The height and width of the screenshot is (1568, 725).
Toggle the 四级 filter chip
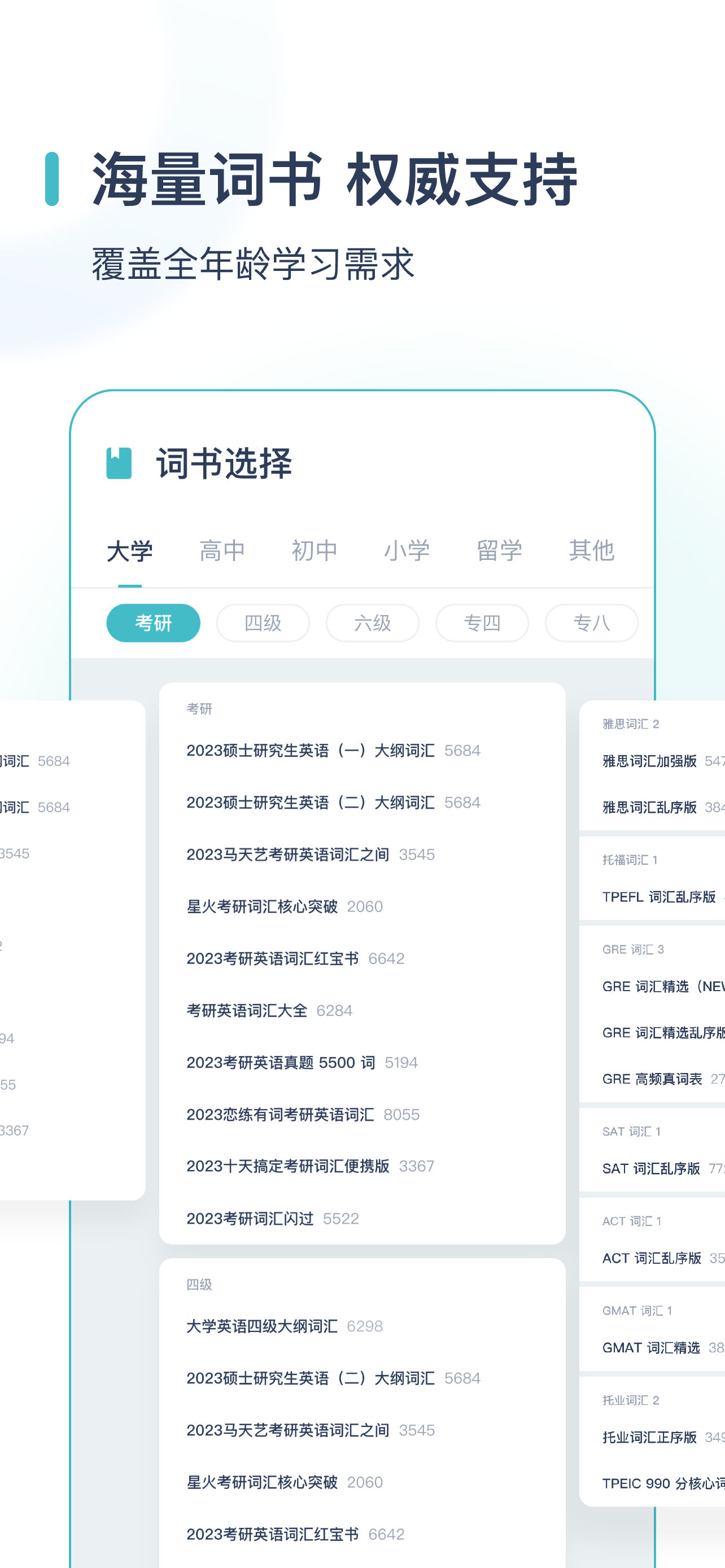263,623
